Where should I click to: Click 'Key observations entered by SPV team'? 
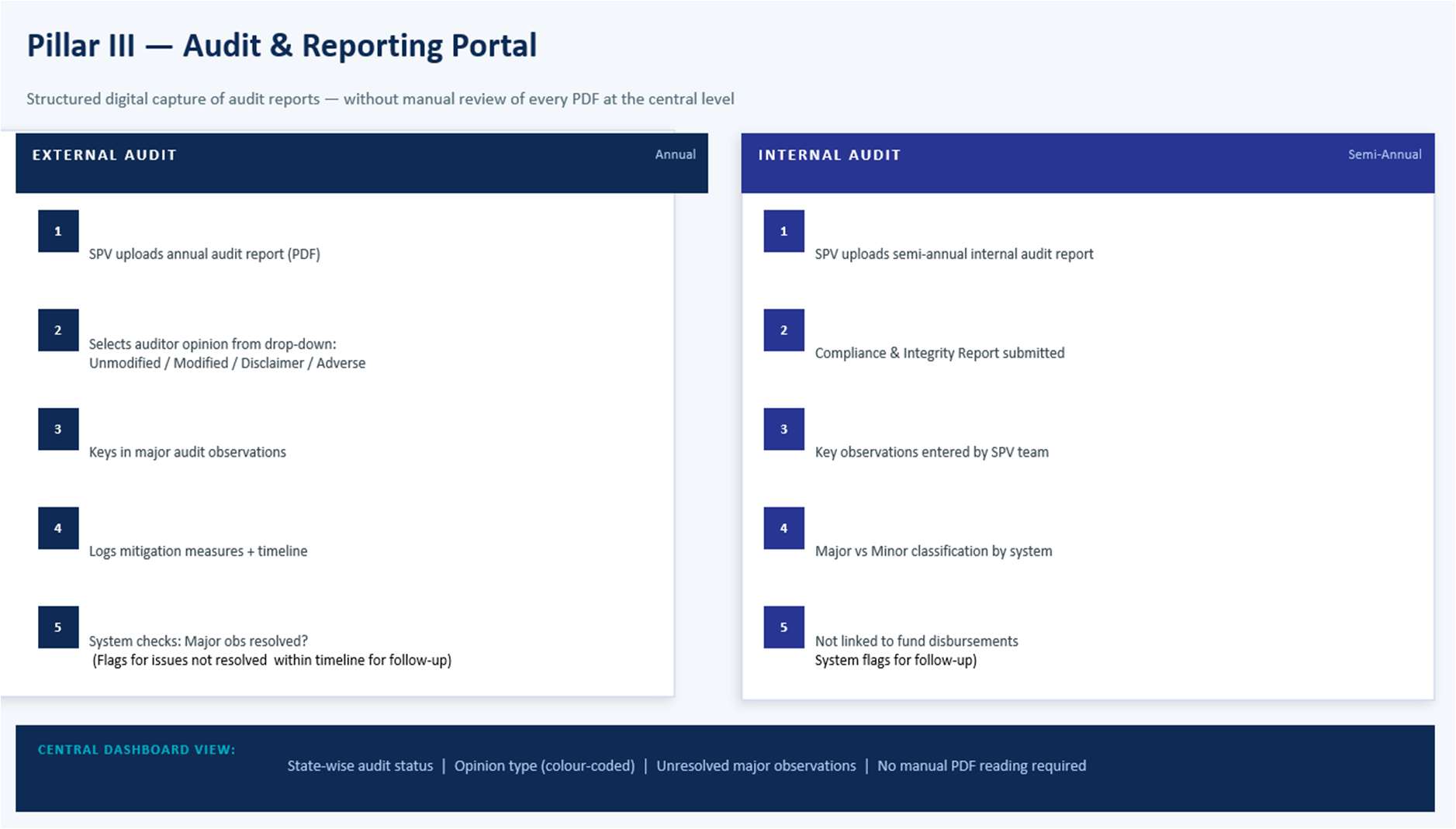tap(932, 452)
